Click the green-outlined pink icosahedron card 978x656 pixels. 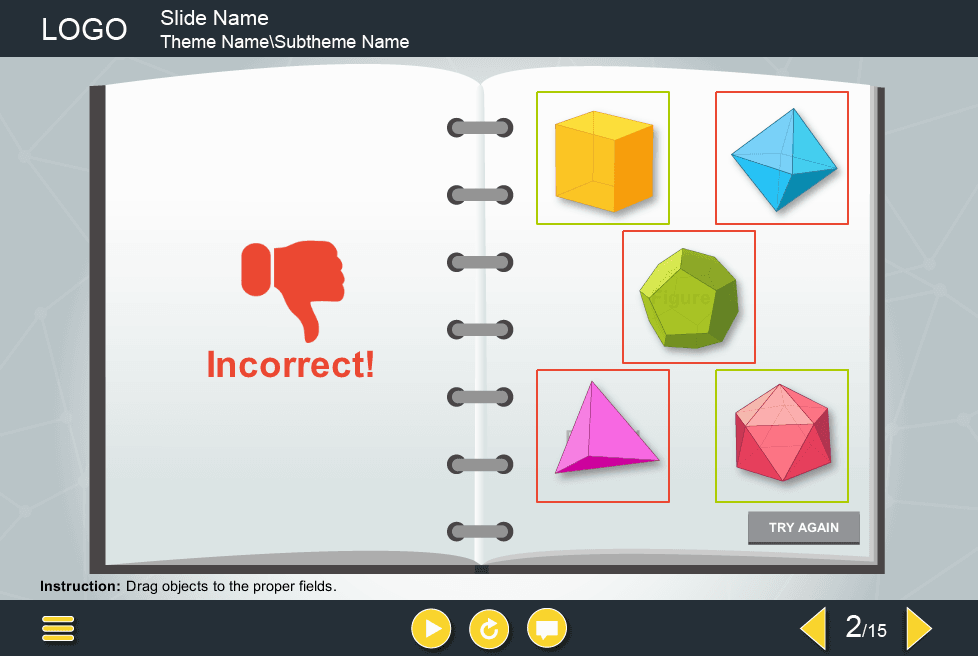(781, 436)
